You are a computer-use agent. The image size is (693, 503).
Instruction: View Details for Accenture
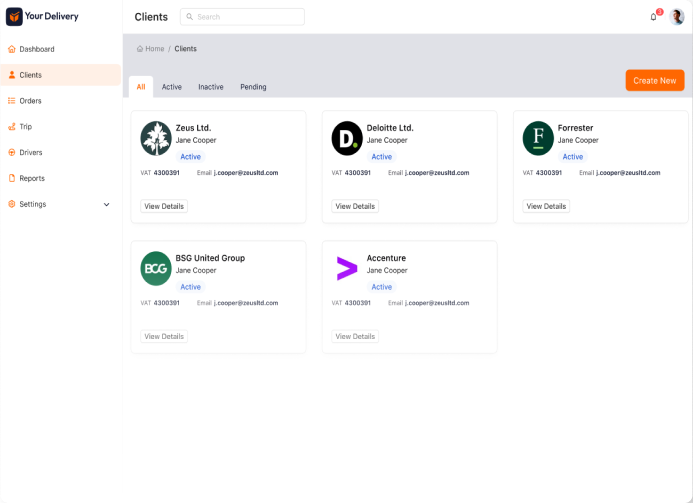pos(355,336)
